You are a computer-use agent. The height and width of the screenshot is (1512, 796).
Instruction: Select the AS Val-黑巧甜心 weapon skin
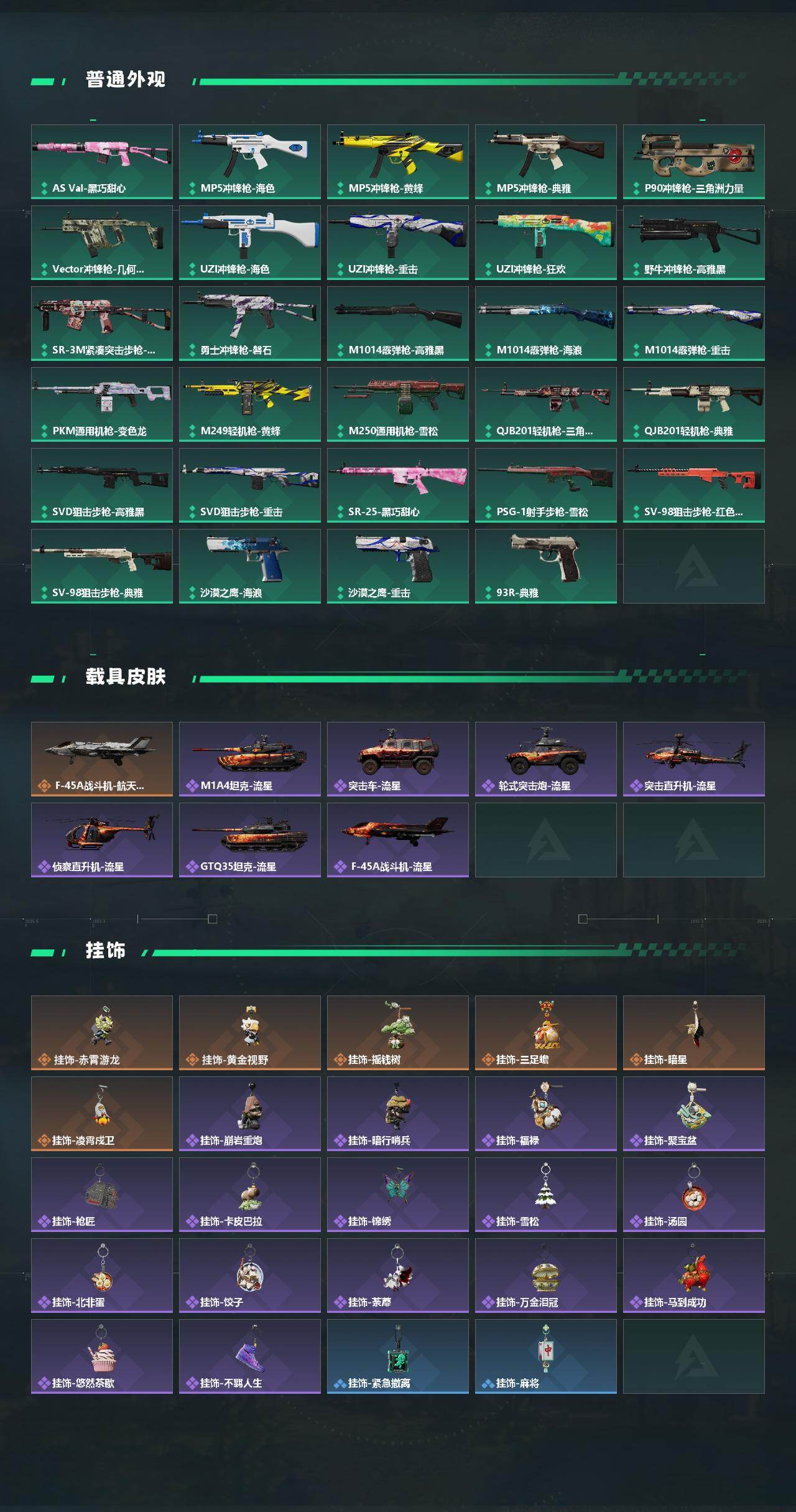tap(102, 162)
